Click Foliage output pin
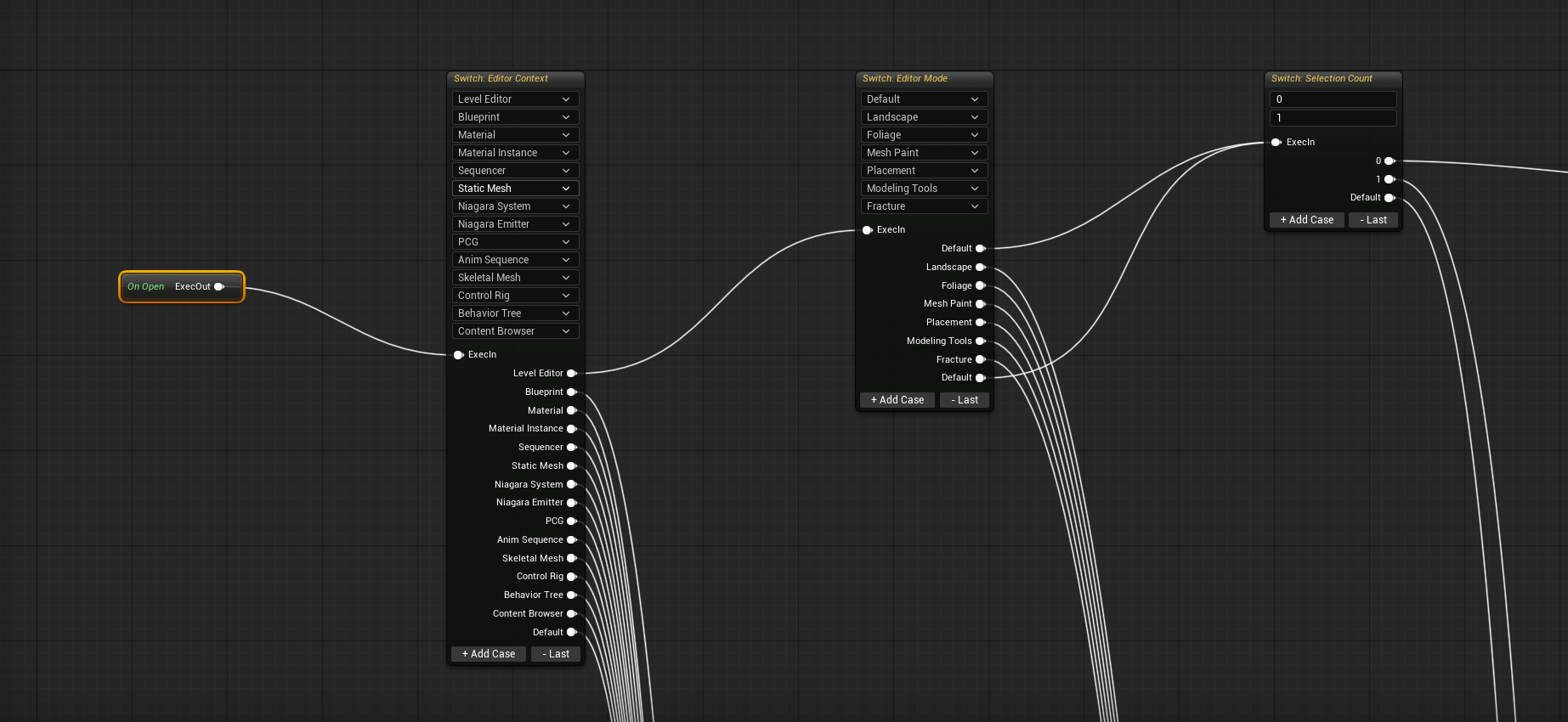Screen dimensions: 1568x722 tap(981, 285)
